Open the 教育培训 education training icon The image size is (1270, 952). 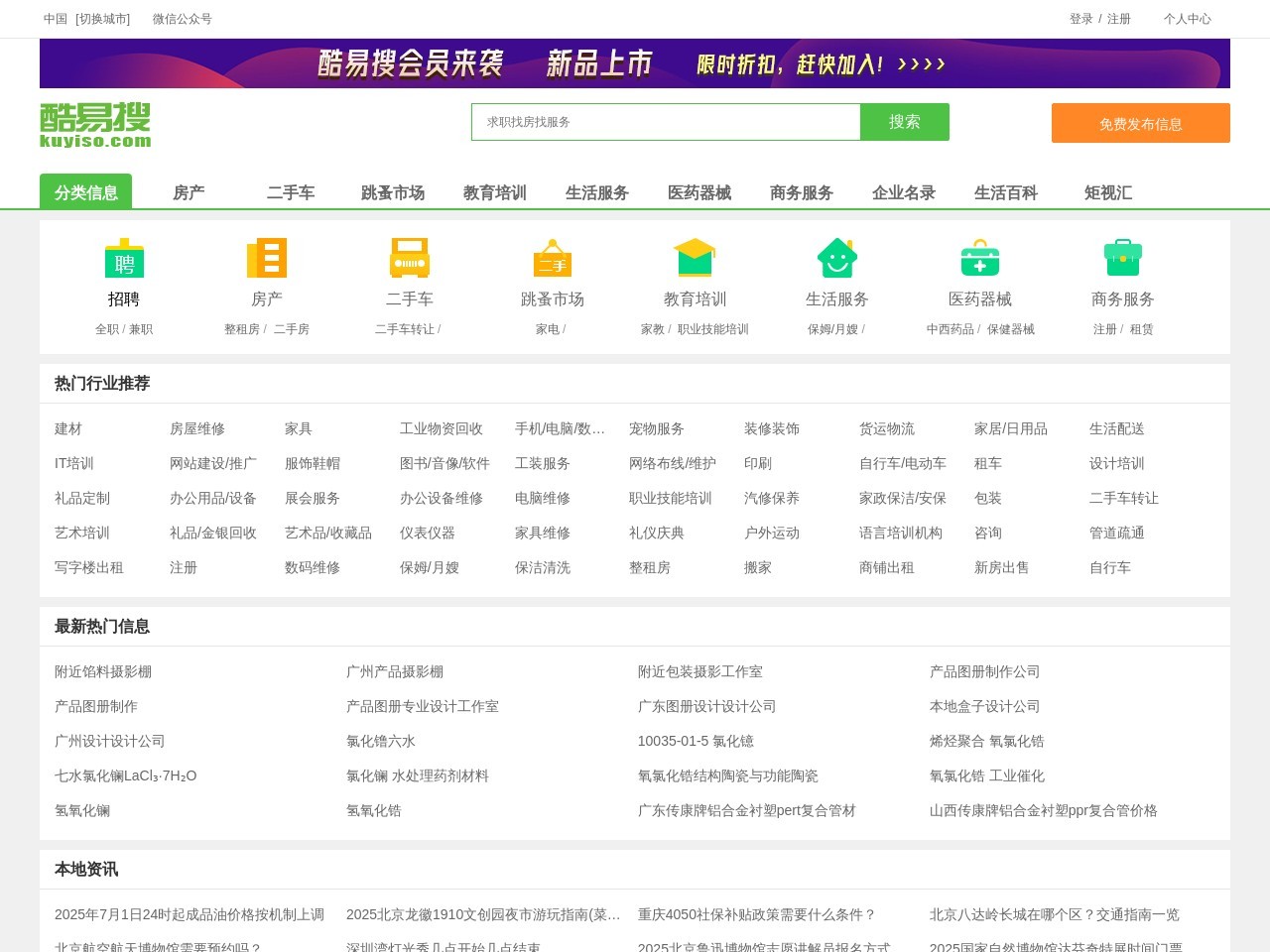(695, 258)
